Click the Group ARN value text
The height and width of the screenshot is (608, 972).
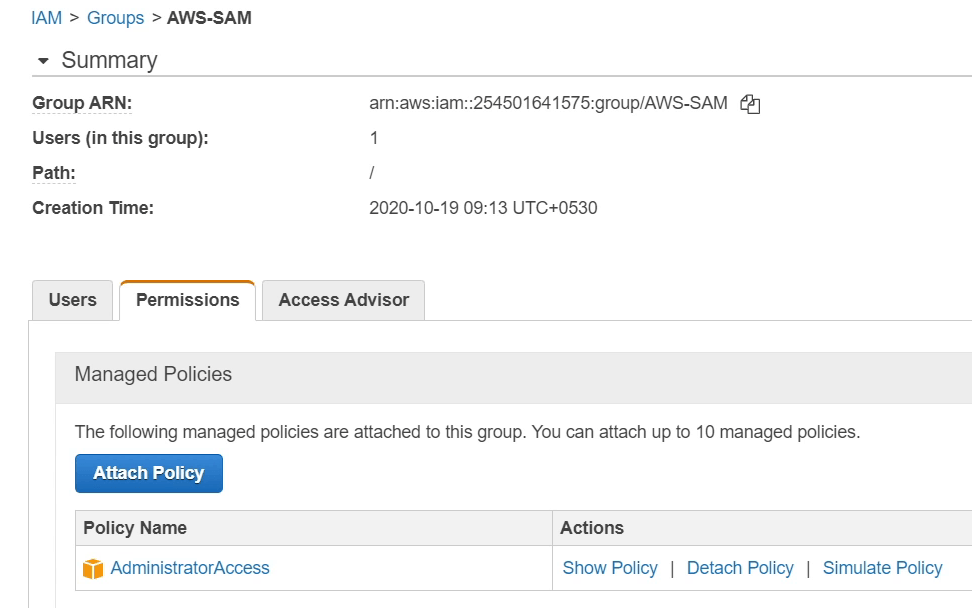pos(548,103)
